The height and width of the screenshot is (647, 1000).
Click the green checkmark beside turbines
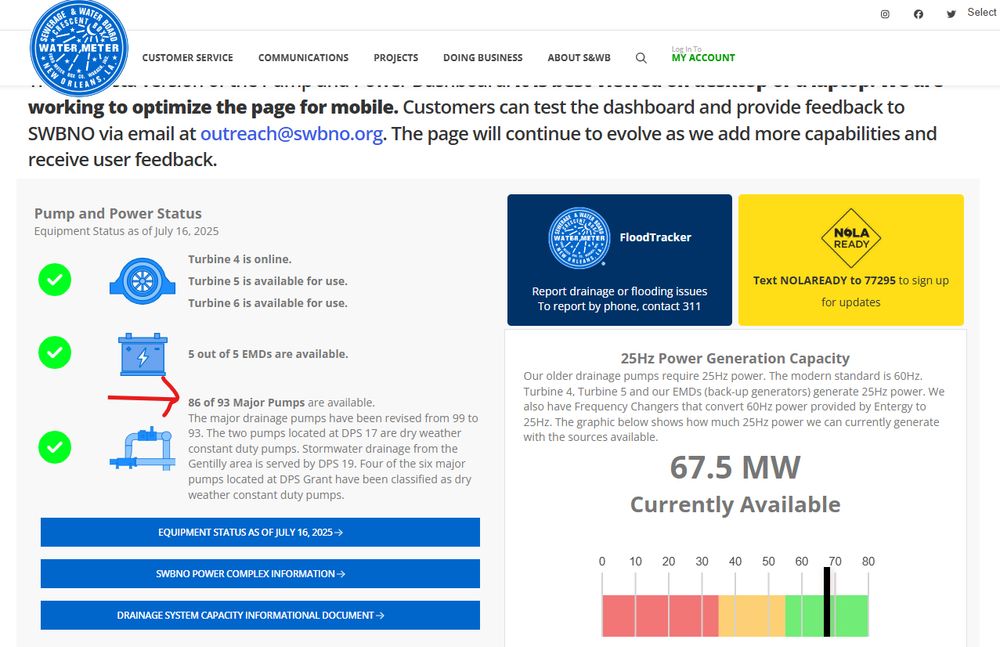click(x=55, y=279)
